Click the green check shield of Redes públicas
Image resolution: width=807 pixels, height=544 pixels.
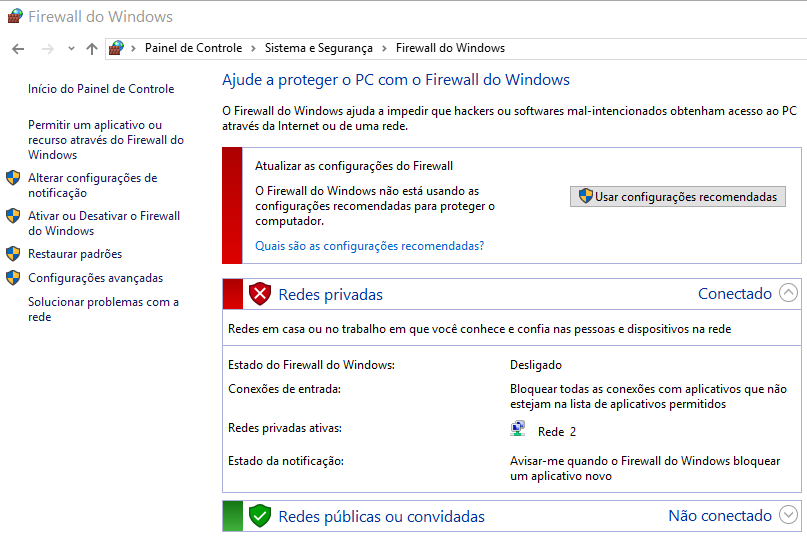[x=260, y=516]
